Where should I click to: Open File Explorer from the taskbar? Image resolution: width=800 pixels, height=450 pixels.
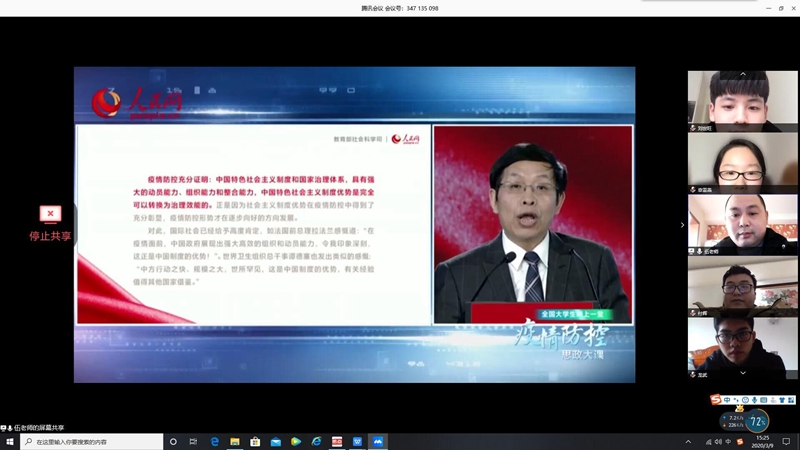click(x=235, y=442)
